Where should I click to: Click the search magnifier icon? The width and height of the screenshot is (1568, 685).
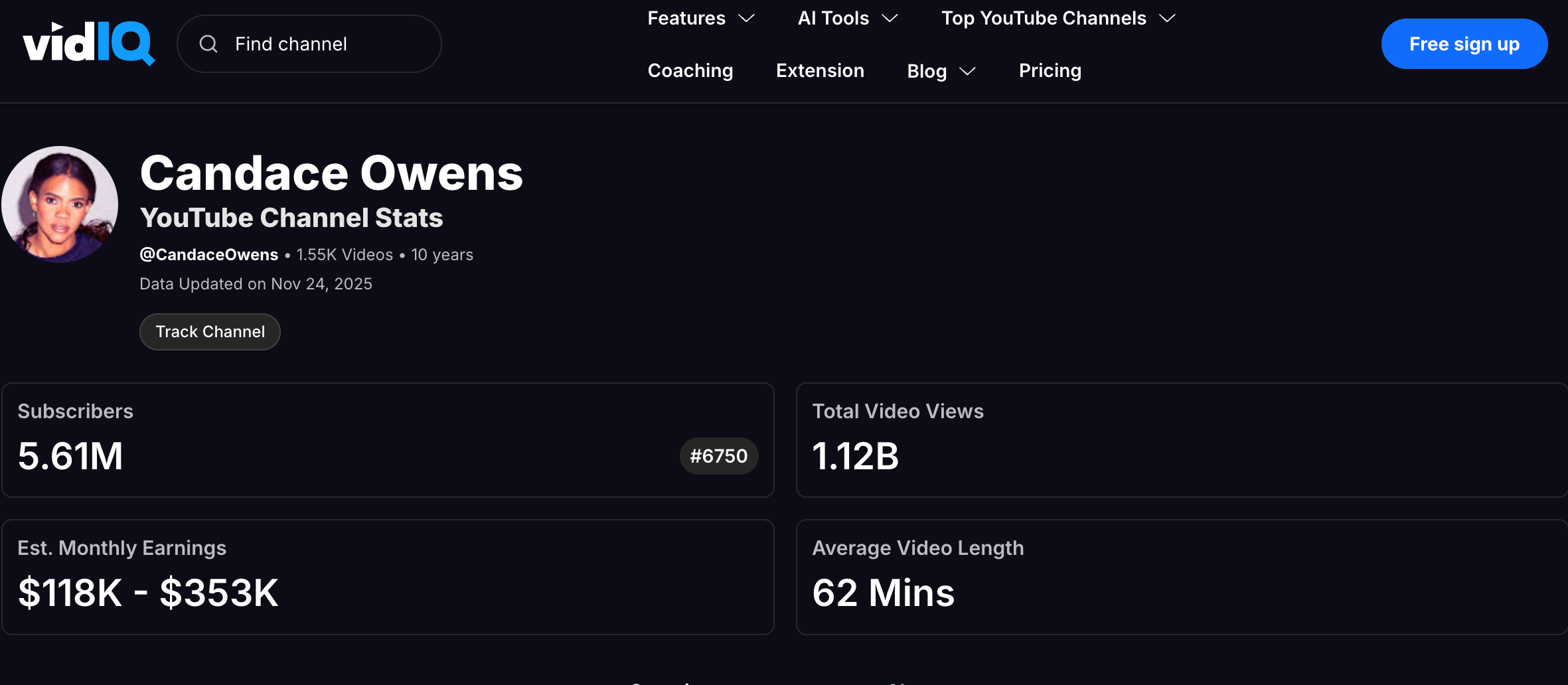208,44
